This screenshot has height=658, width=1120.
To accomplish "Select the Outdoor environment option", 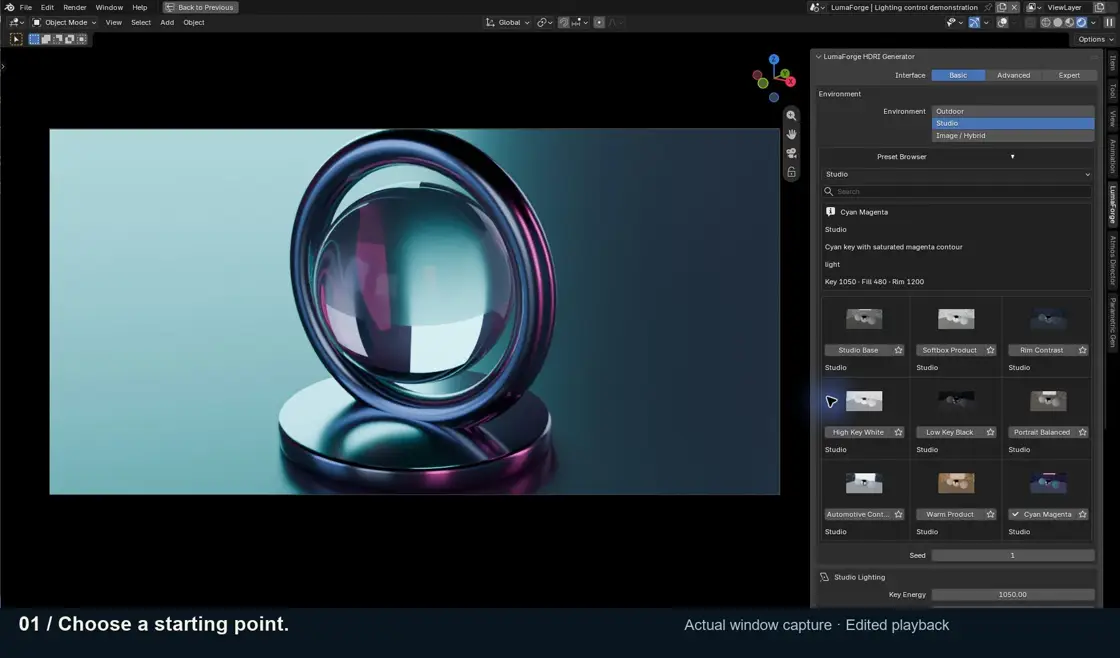I will 1013,111.
